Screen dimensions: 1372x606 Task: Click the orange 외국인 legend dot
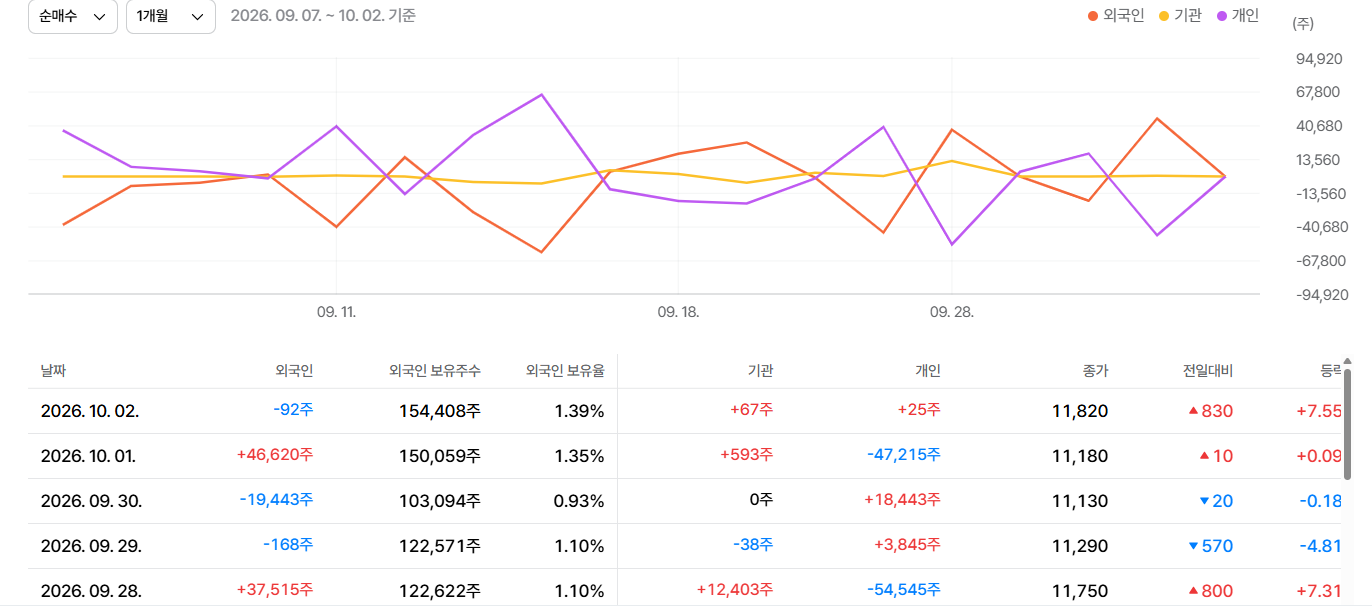(1092, 16)
